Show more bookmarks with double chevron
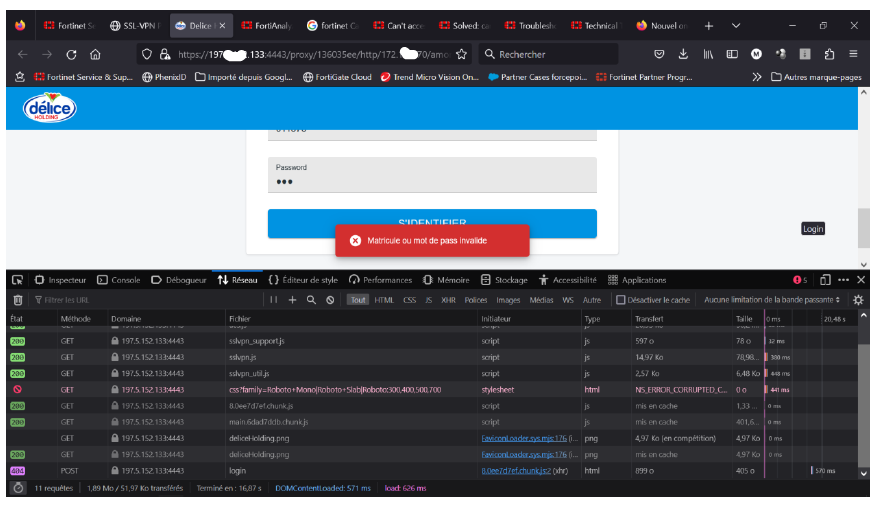The image size is (892, 506). click(757, 77)
